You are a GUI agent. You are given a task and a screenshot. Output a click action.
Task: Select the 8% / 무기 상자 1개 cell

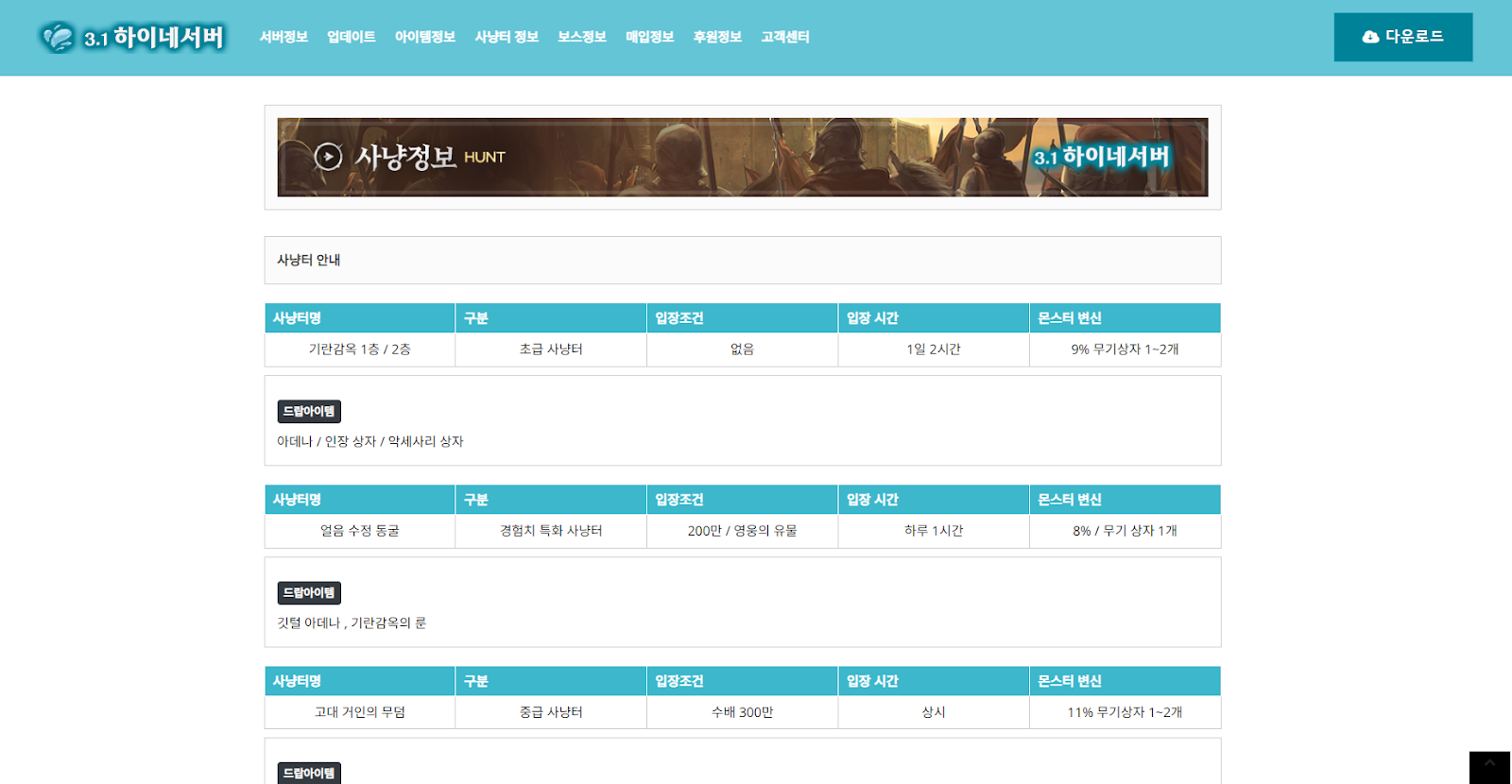click(x=1125, y=531)
